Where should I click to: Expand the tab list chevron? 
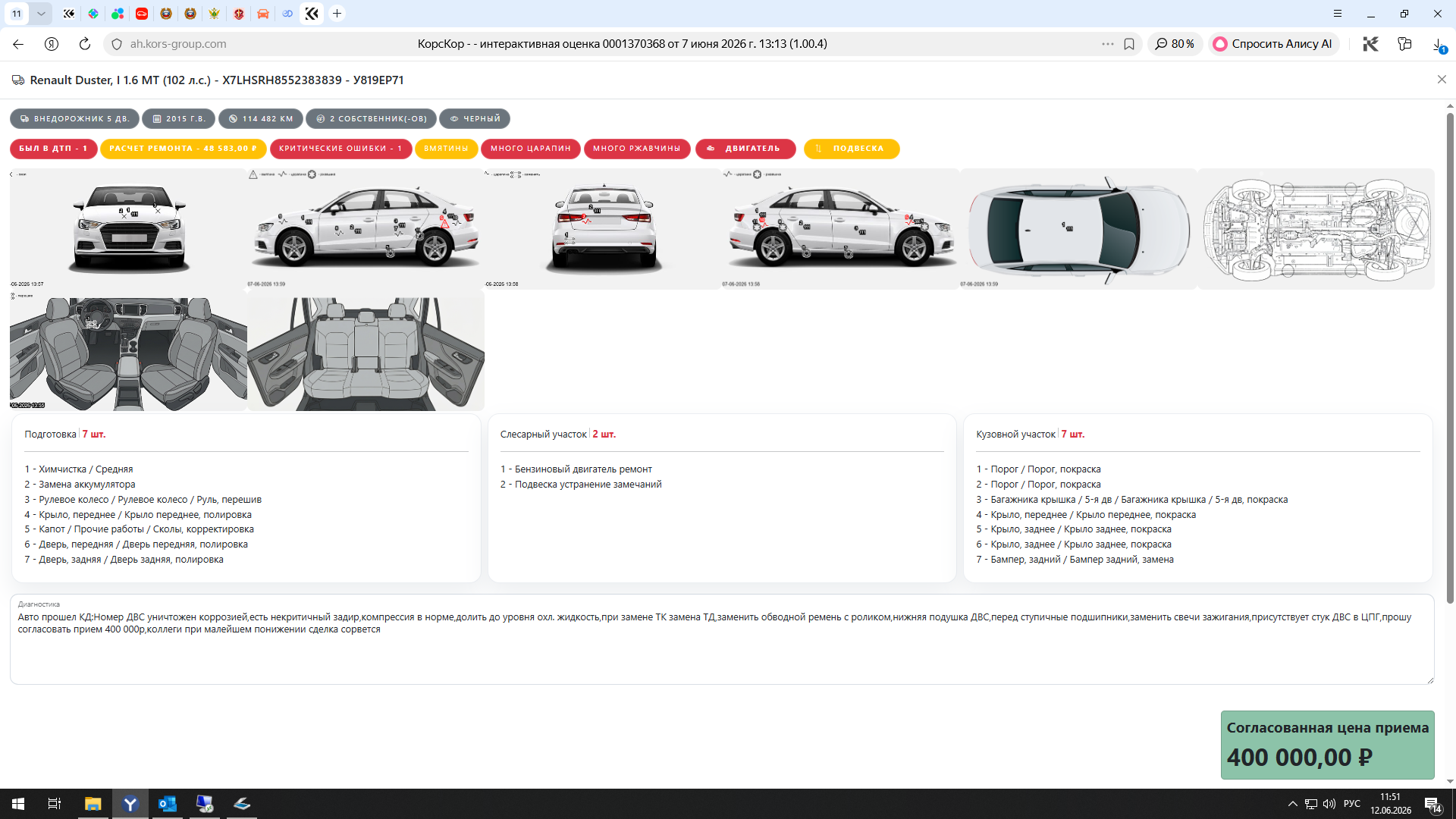(x=41, y=14)
